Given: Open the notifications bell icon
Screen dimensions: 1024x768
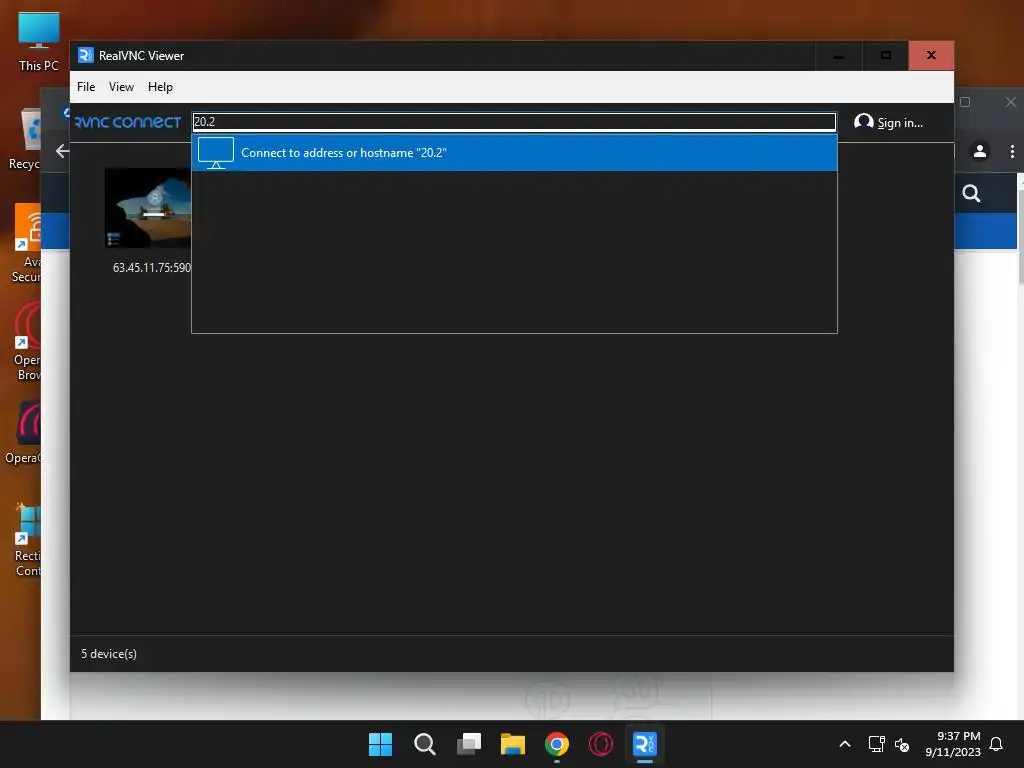Looking at the screenshot, I should pyautogui.click(x=996, y=744).
